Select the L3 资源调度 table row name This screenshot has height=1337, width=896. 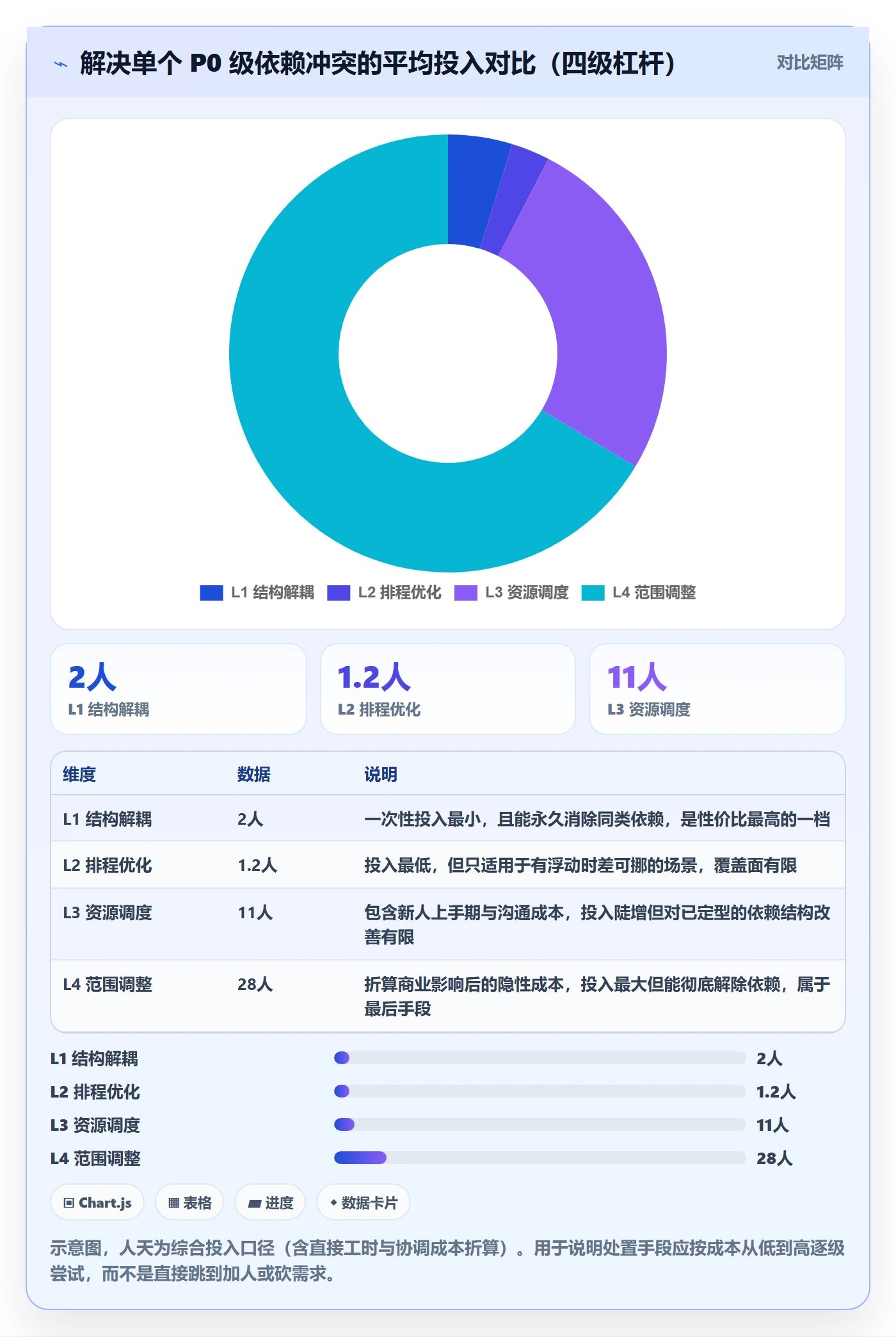click(x=108, y=912)
